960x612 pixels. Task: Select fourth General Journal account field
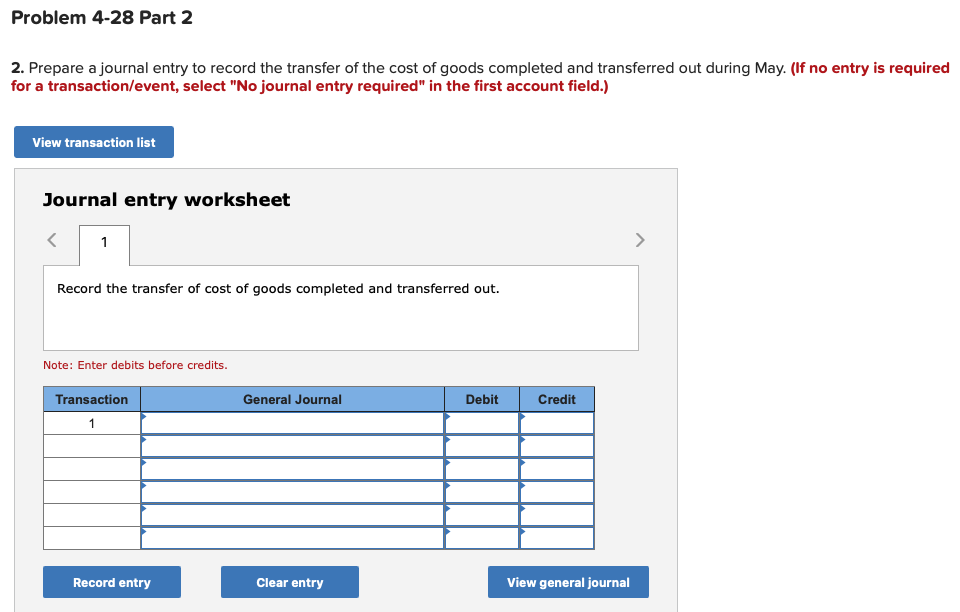click(293, 492)
